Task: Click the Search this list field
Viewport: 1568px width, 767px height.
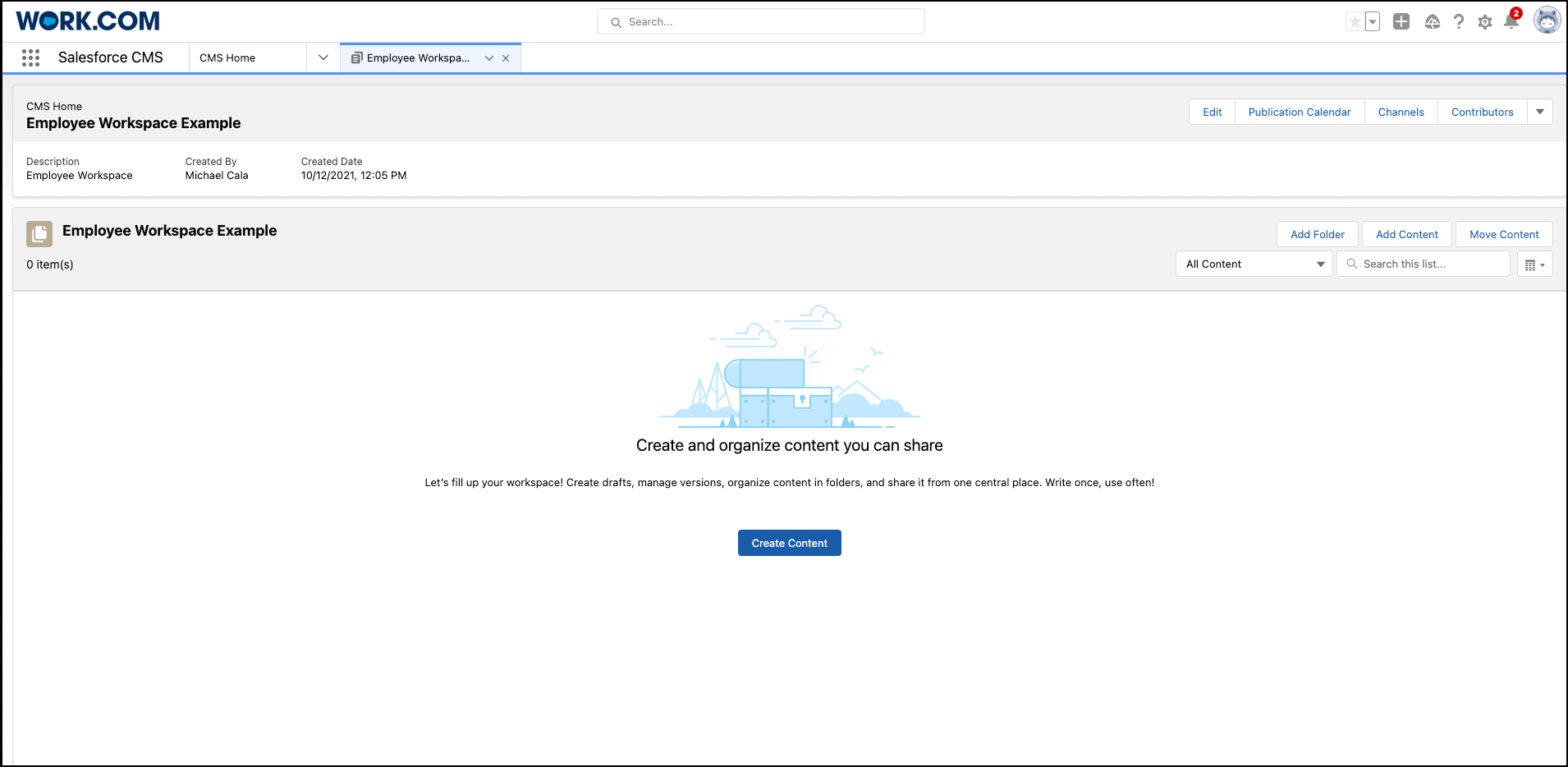Action: [x=1424, y=264]
